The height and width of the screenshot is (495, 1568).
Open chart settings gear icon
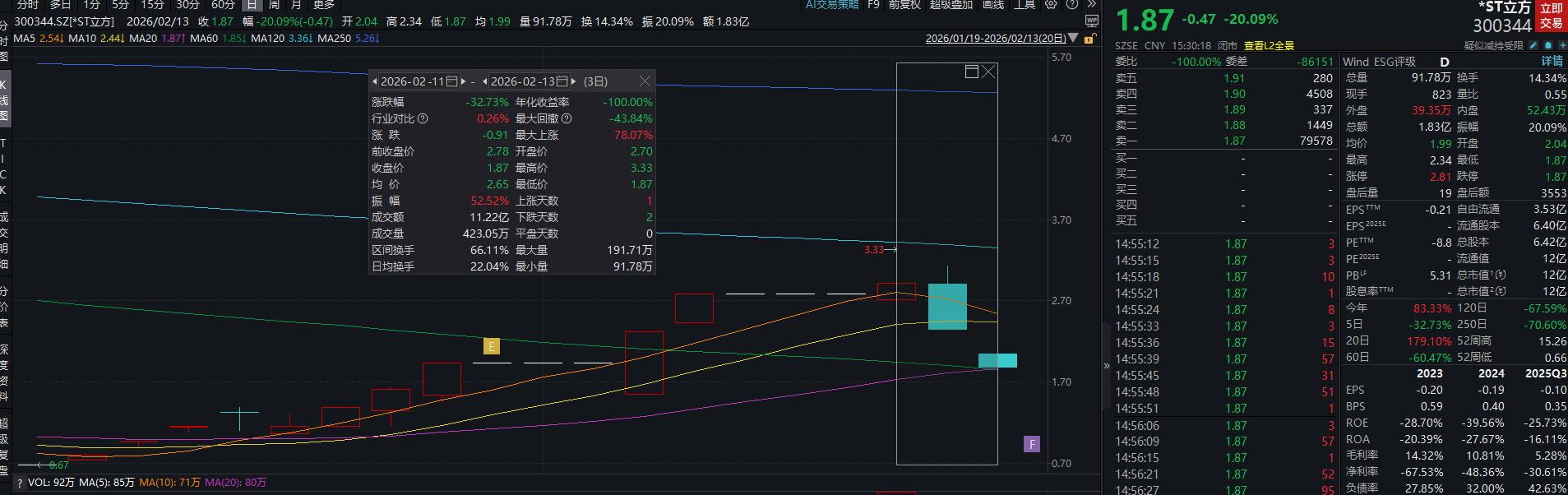1051,4
